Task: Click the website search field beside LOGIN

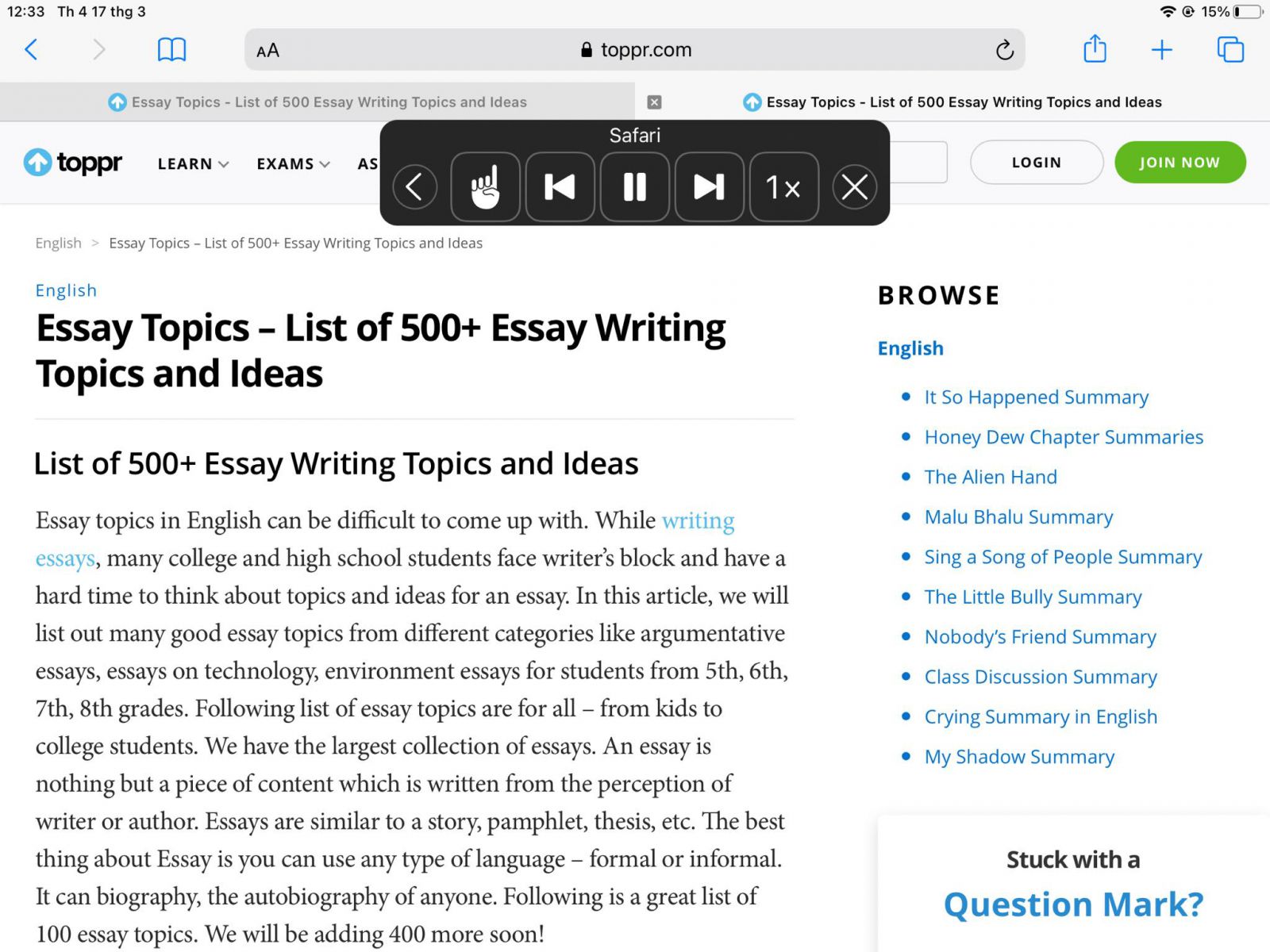Action: pyautogui.click(x=918, y=163)
